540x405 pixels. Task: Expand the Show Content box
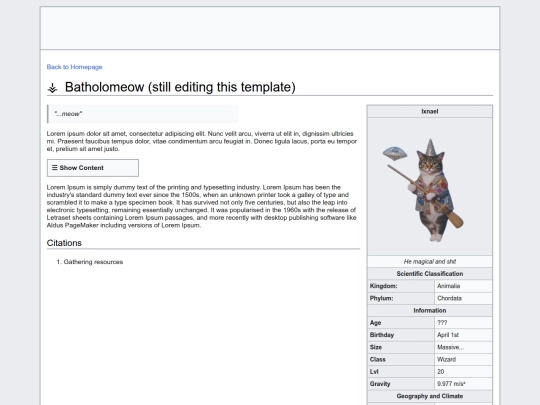pos(93,168)
